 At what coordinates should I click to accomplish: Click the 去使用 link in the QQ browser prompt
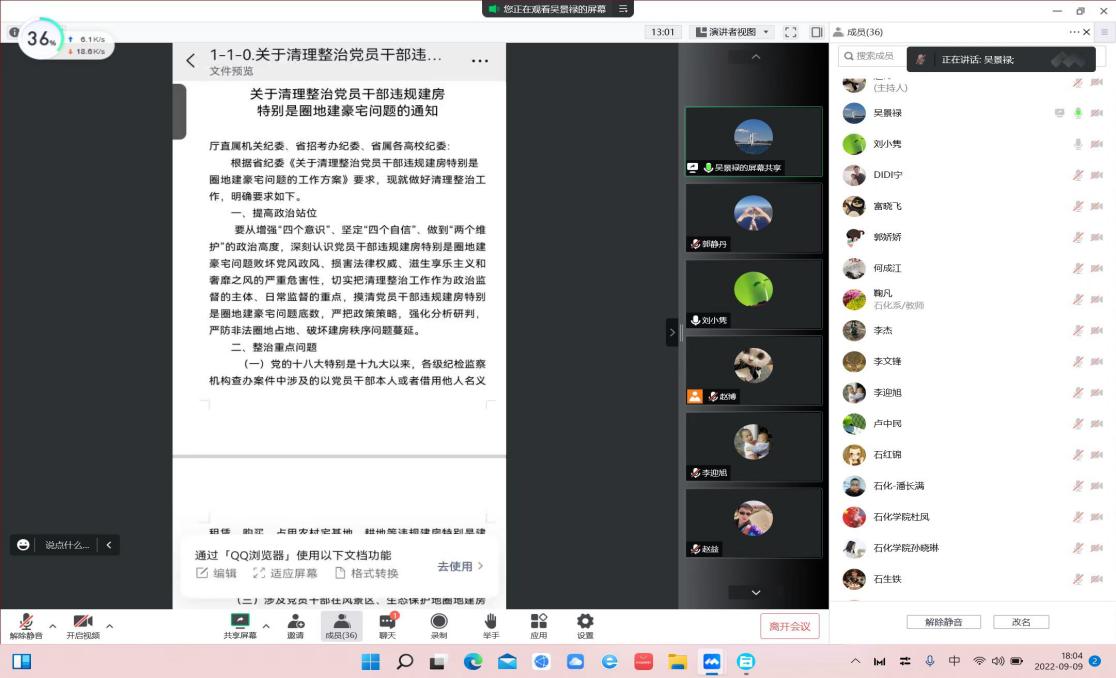click(460, 566)
